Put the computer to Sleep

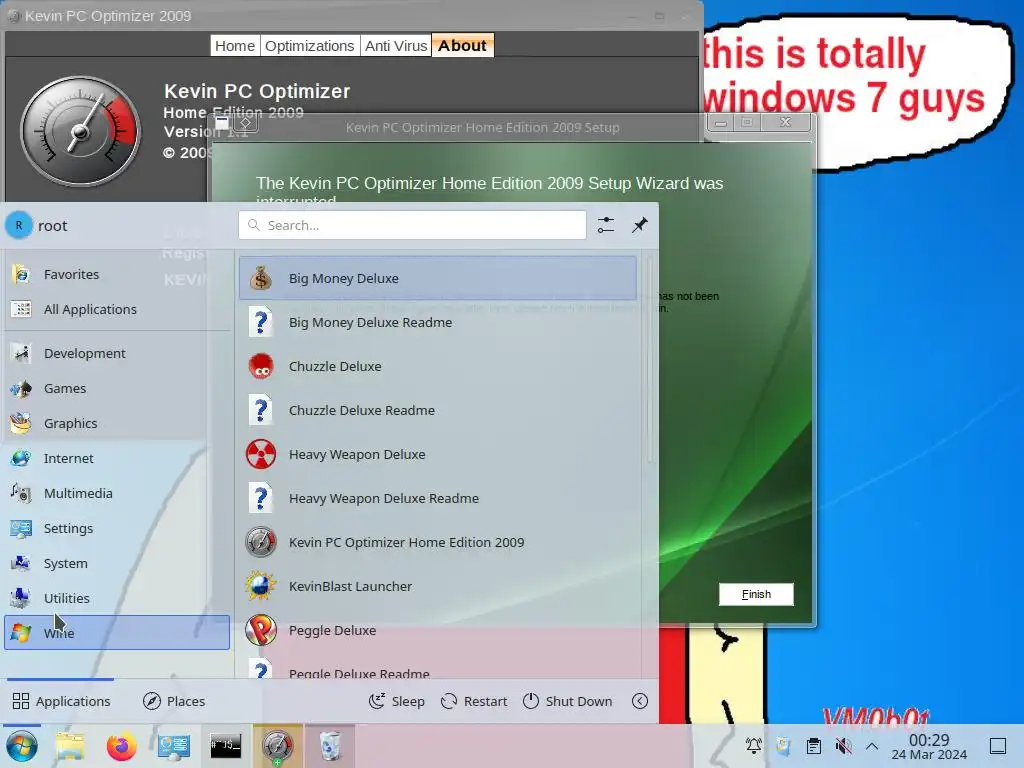(397, 701)
